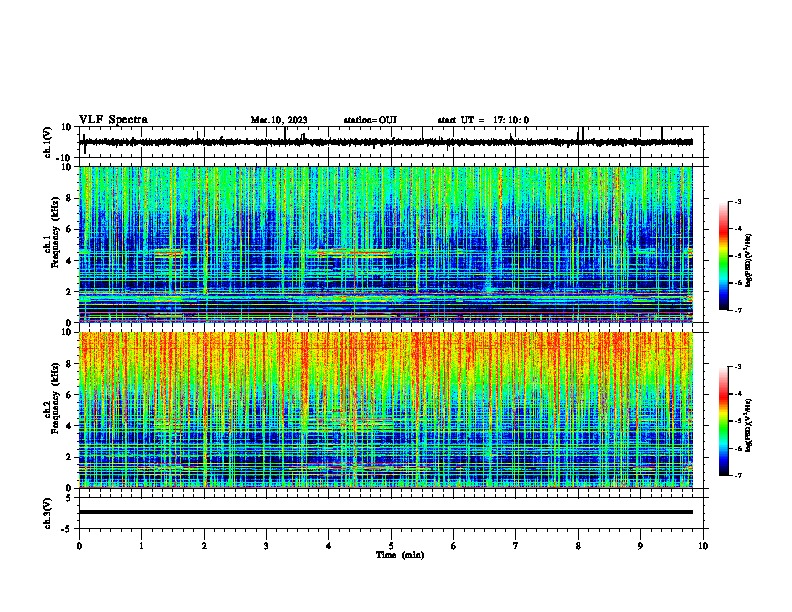Click the "ch.3(V)" axis label

[x=48, y=514]
